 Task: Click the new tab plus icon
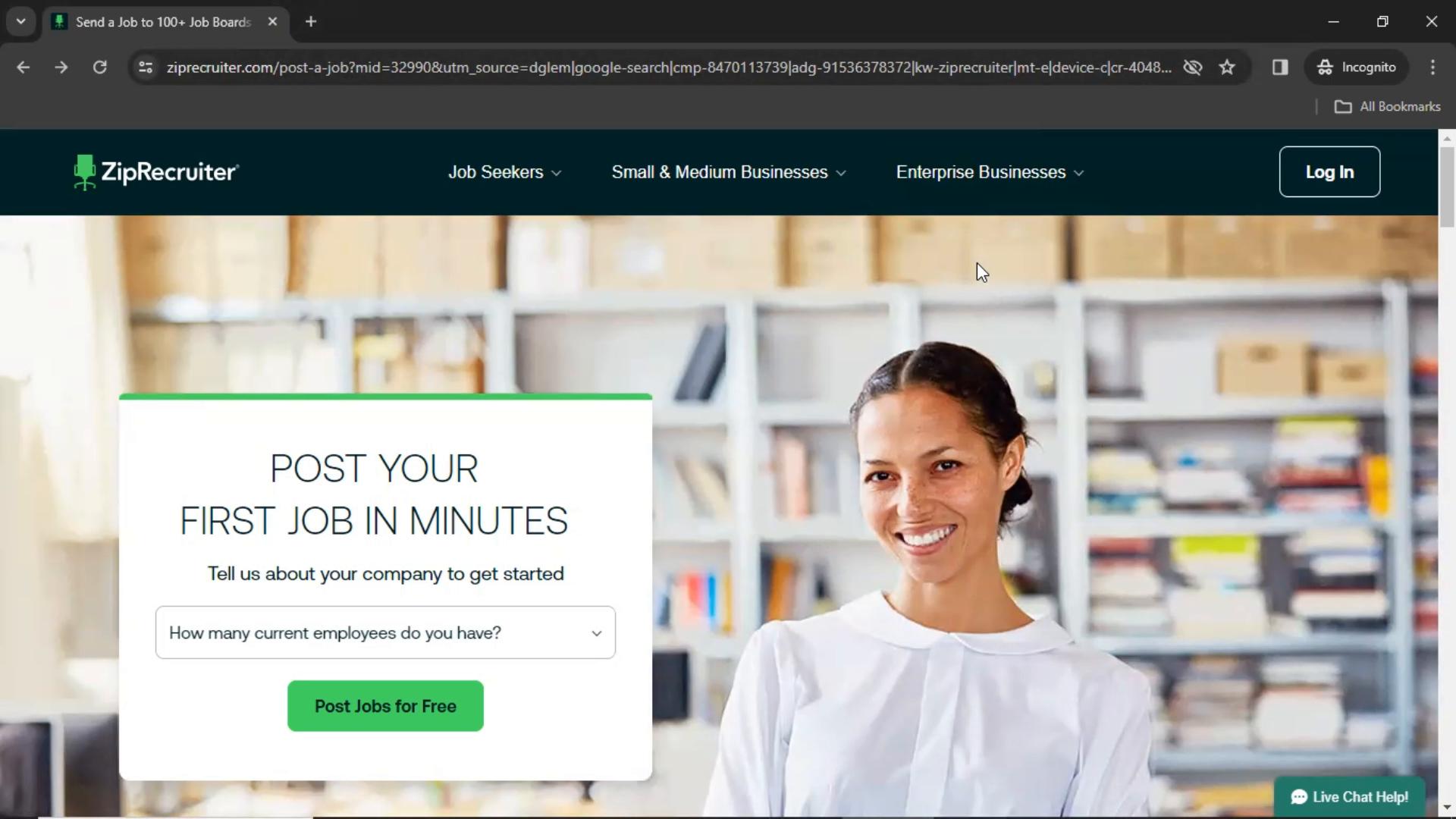tap(310, 22)
